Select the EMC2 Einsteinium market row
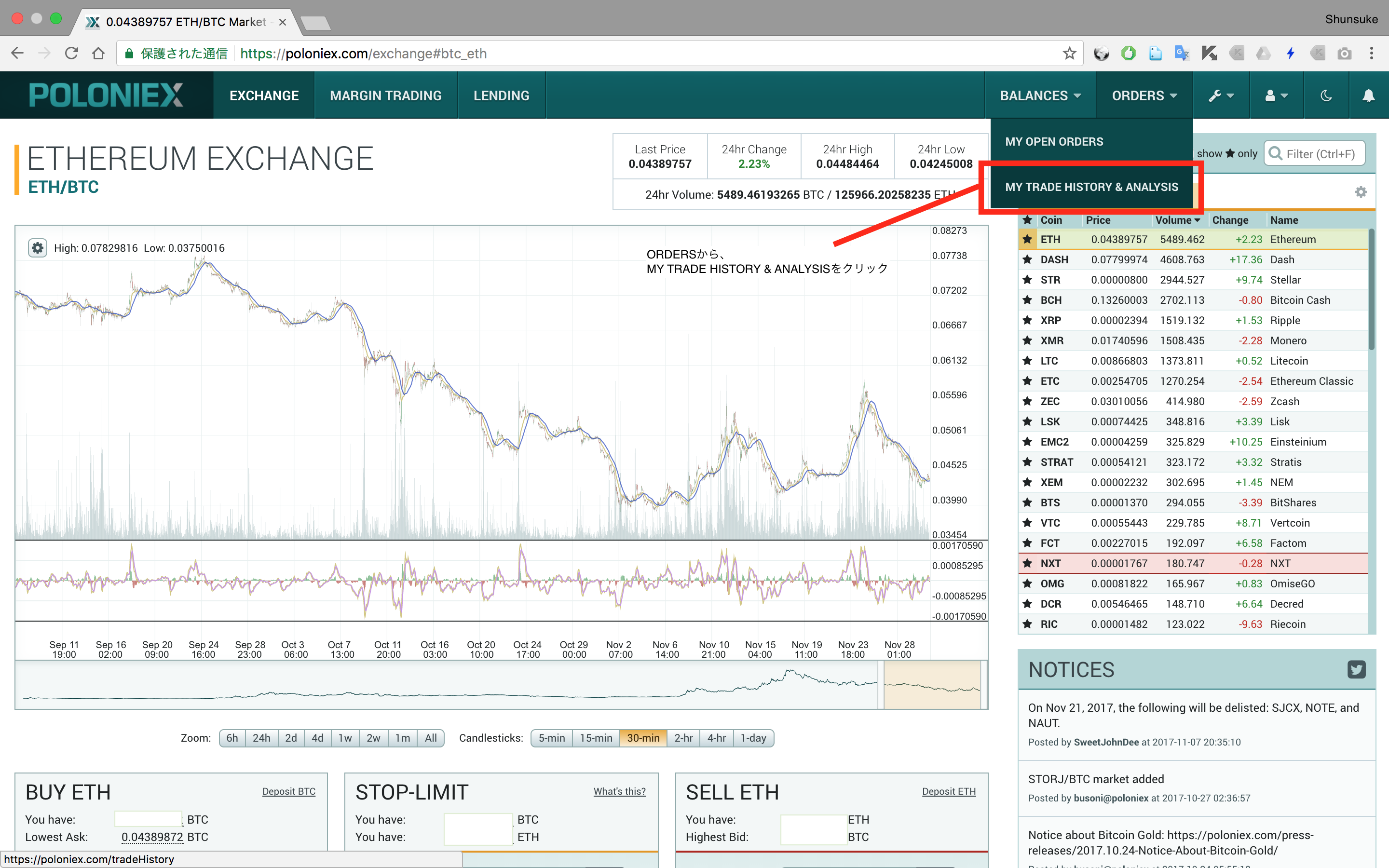The height and width of the screenshot is (868, 1389). point(1193,442)
